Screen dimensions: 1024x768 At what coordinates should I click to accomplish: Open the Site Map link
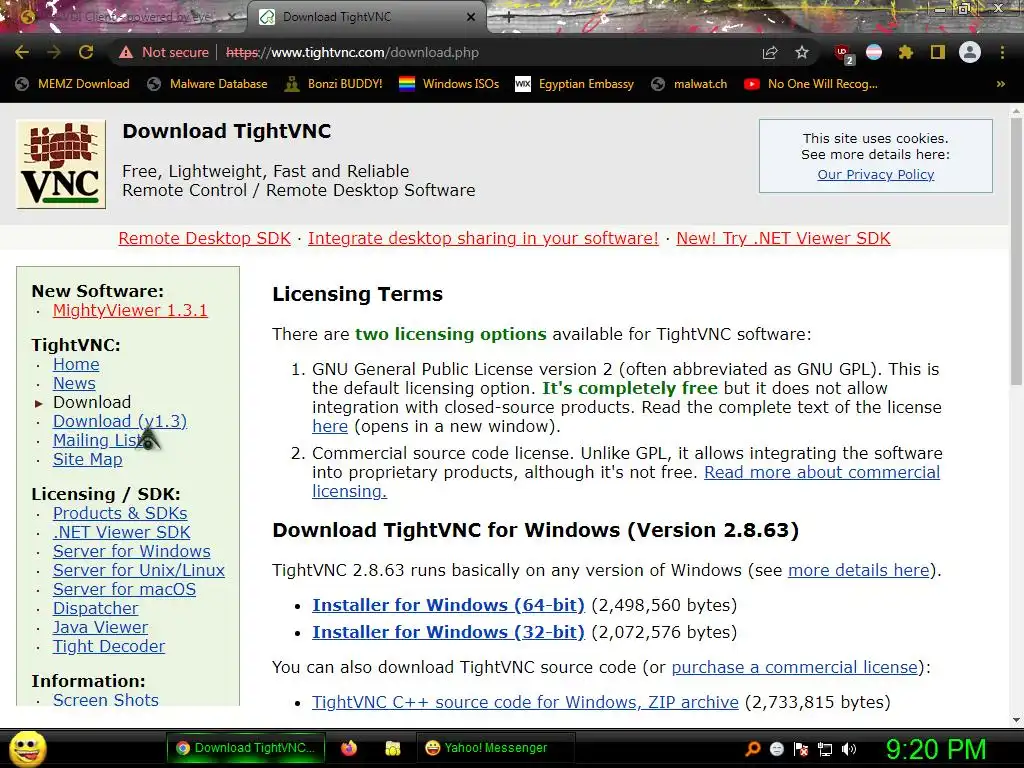pos(88,459)
